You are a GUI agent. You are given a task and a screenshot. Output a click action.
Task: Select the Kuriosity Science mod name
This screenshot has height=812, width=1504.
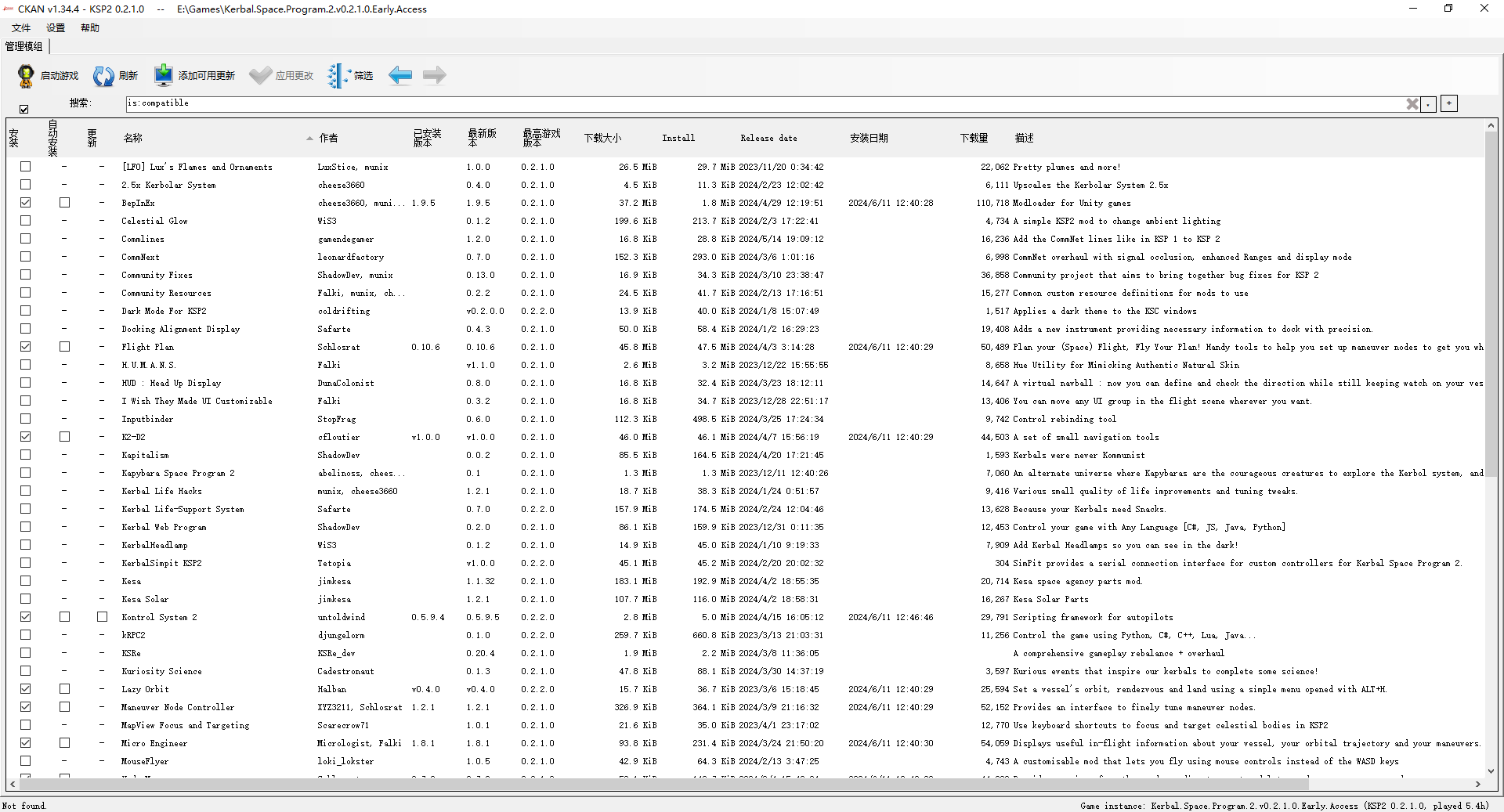pyautogui.click(x=161, y=671)
